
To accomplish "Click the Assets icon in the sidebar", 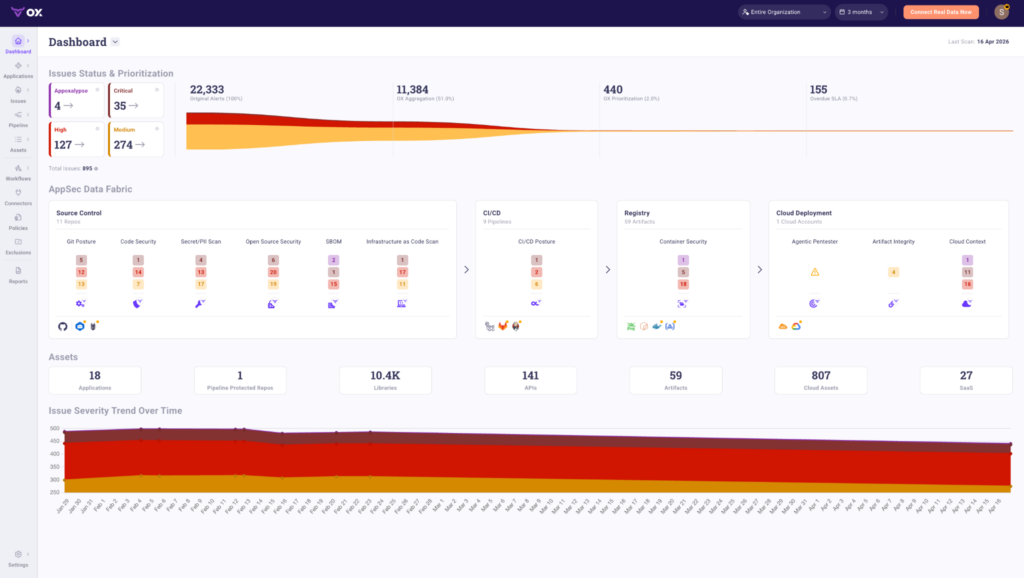I will tap(18, 138).
